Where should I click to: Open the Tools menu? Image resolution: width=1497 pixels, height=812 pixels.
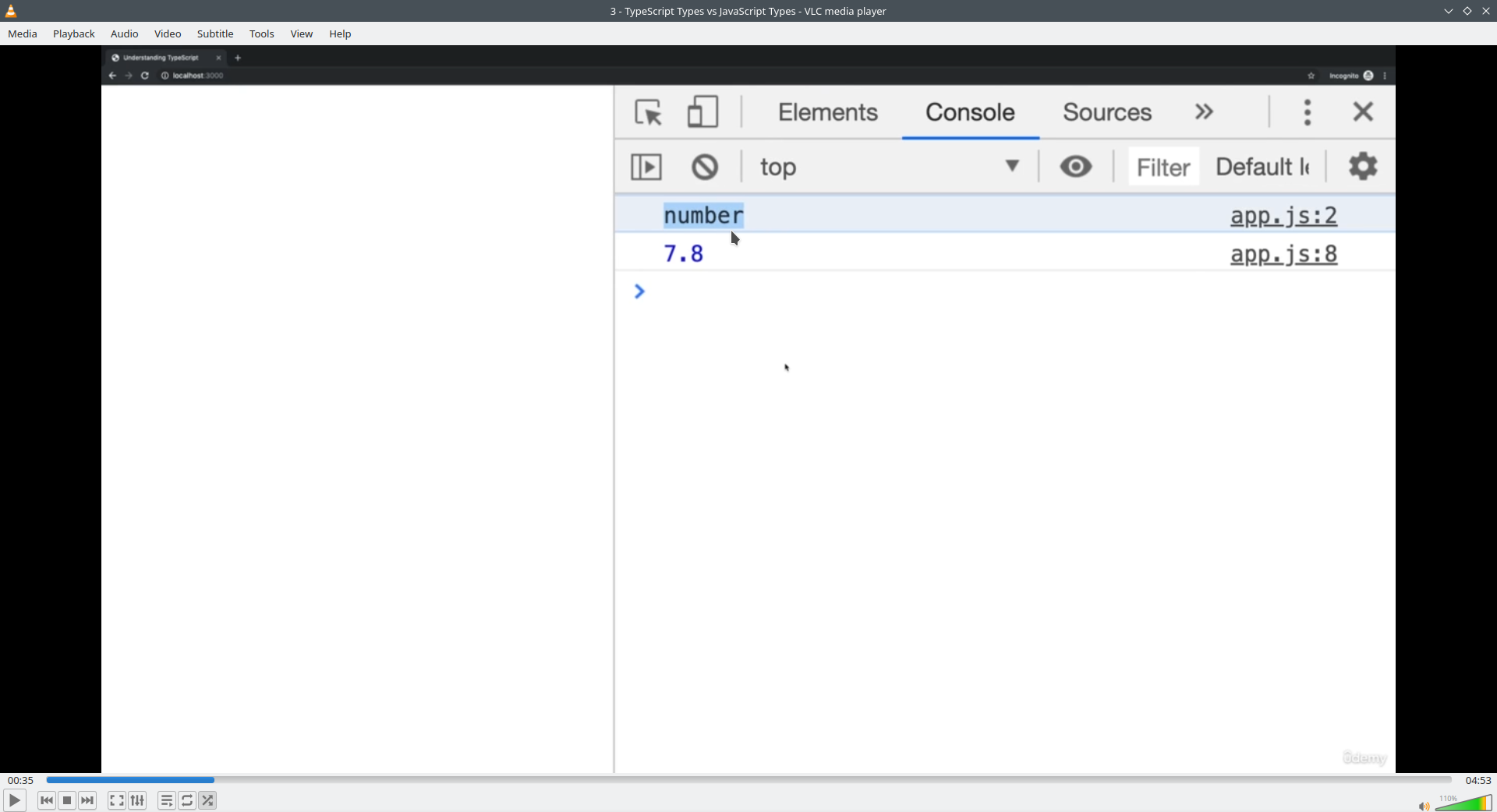click(x=262, y=34)
